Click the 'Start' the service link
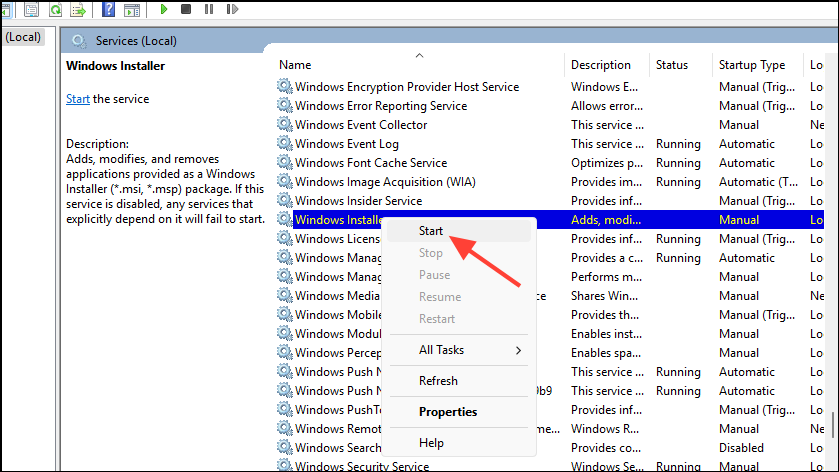This screenshot has height=472, width=839. pyautogui.click(x=78, y=99)
